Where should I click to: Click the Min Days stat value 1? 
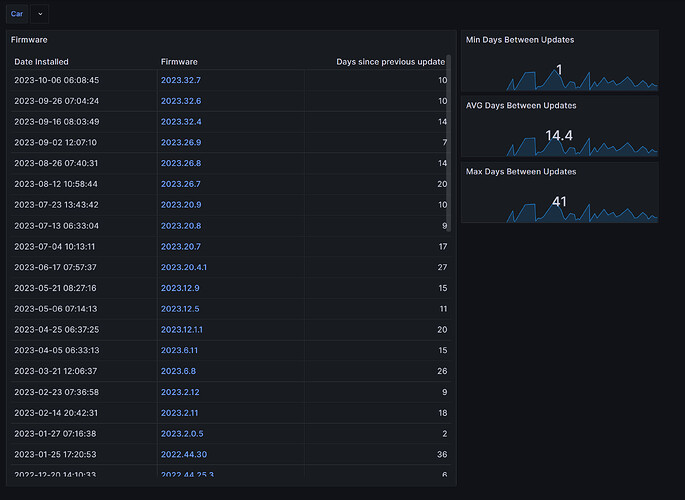click(x=559, y=69)
